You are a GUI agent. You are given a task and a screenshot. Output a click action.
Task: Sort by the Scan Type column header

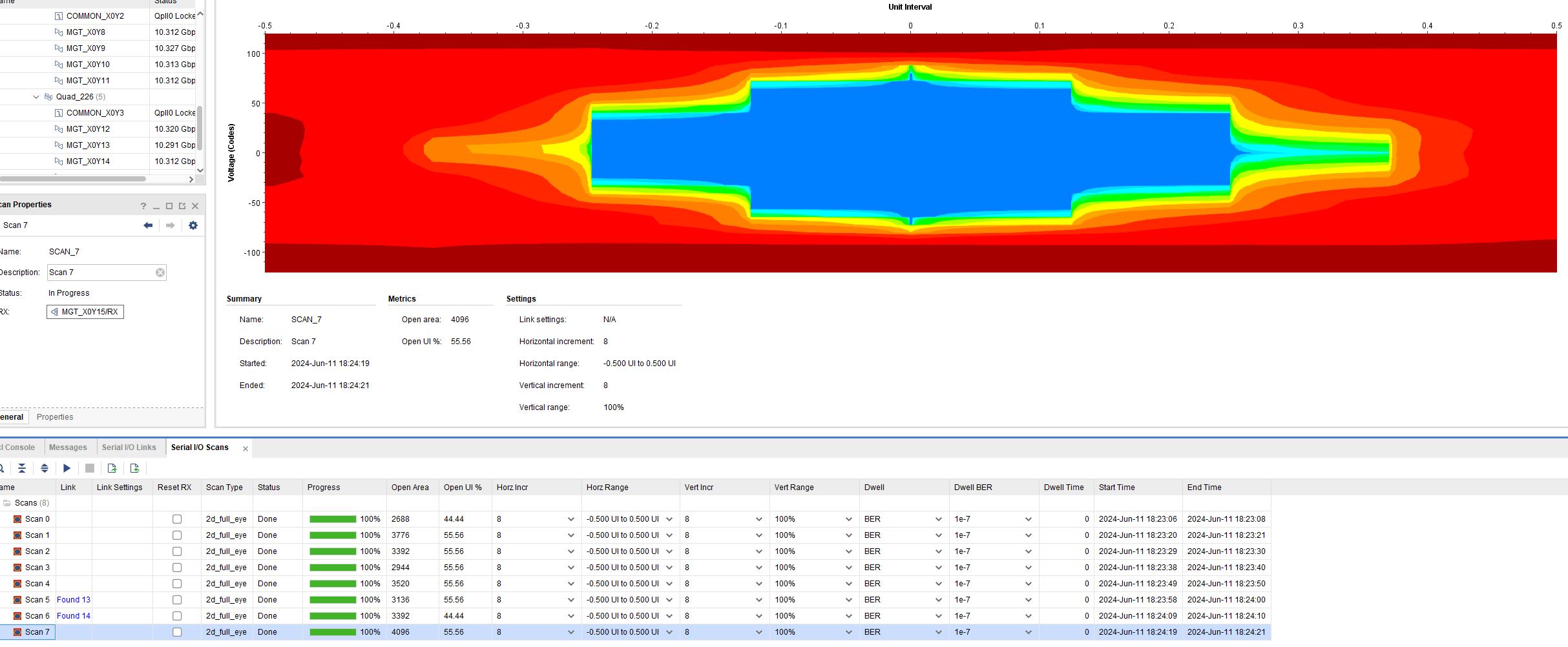click(x=225, y=488)
